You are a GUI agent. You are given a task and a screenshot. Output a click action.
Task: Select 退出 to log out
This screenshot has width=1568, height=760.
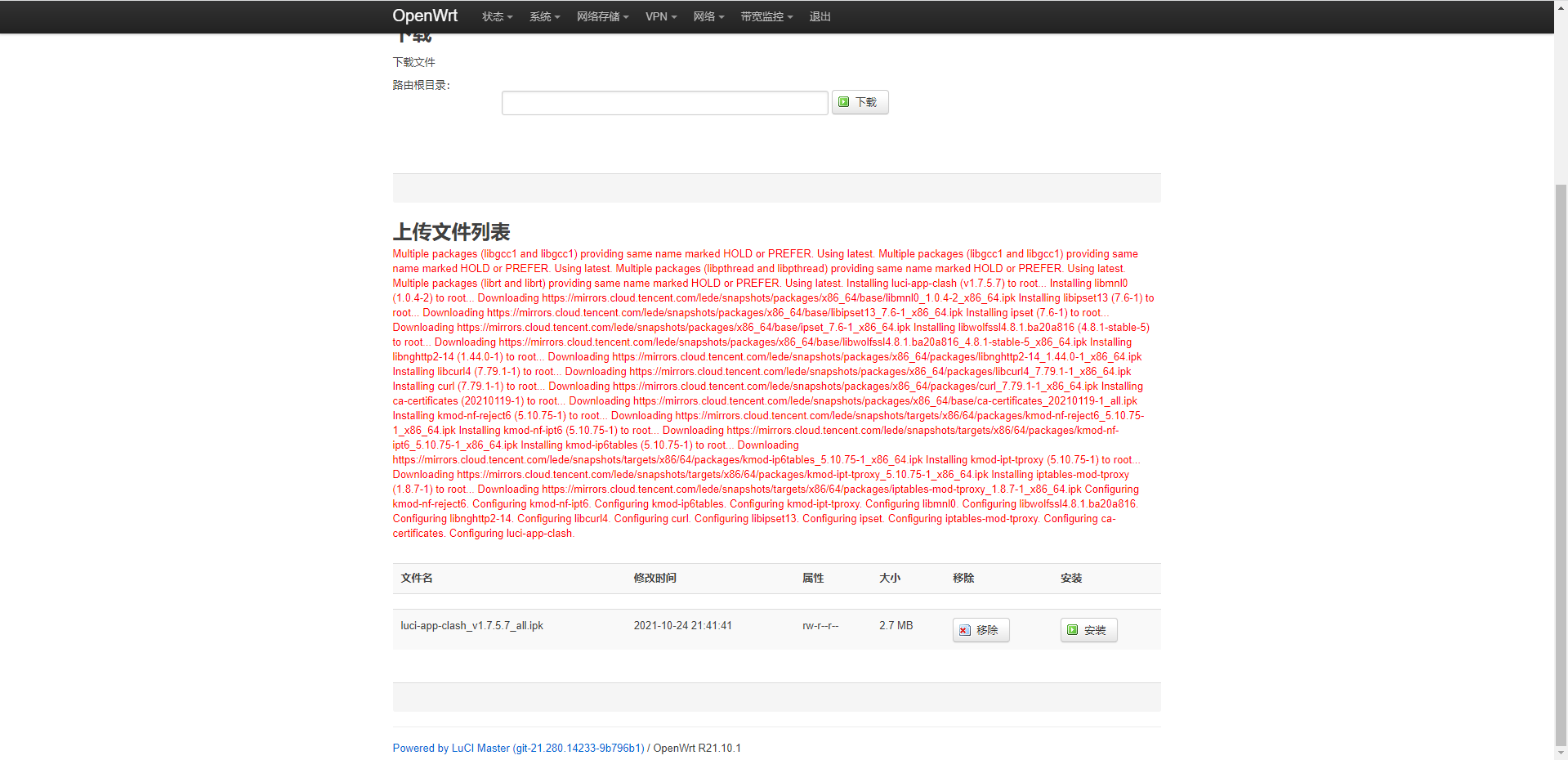coord(820,16)
